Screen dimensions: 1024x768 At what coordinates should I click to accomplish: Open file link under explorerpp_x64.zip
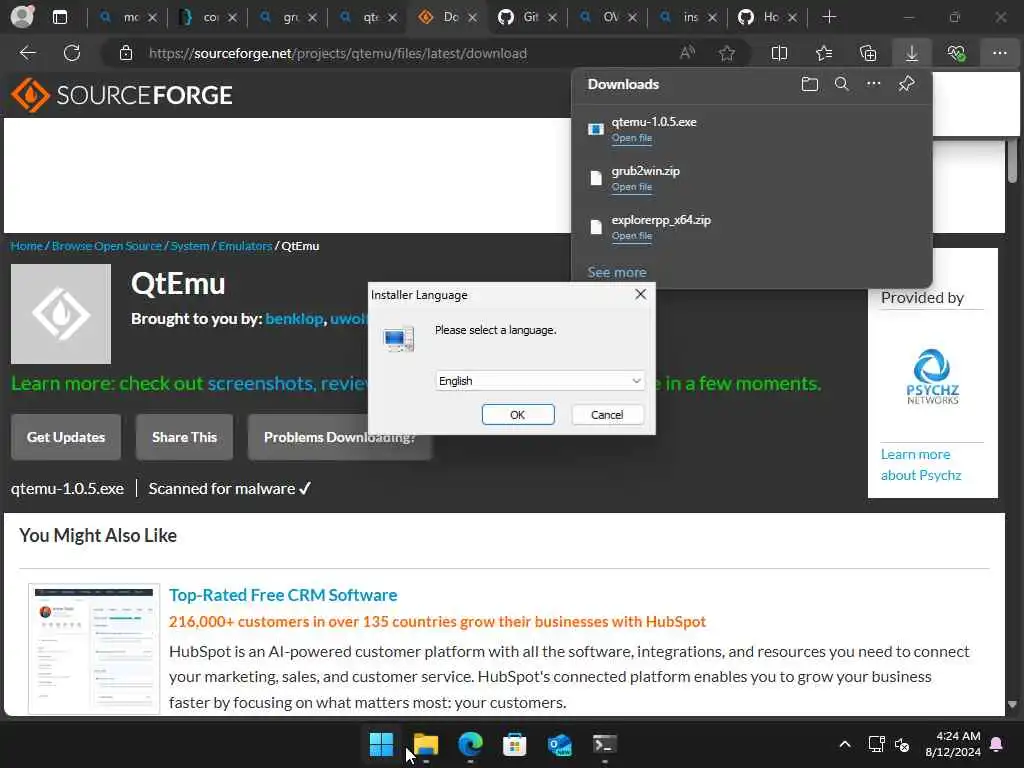632,236
